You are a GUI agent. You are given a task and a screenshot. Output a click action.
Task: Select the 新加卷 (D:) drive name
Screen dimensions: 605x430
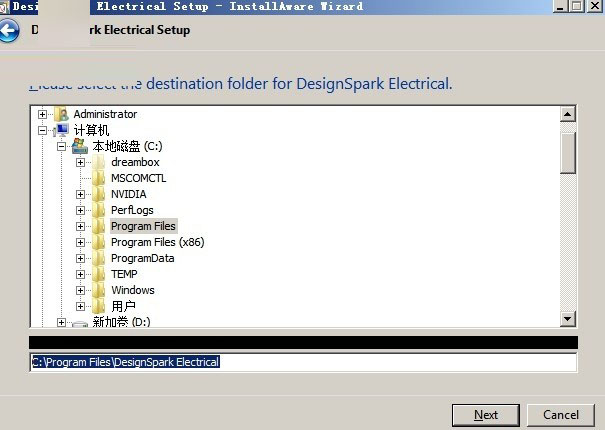121,322
